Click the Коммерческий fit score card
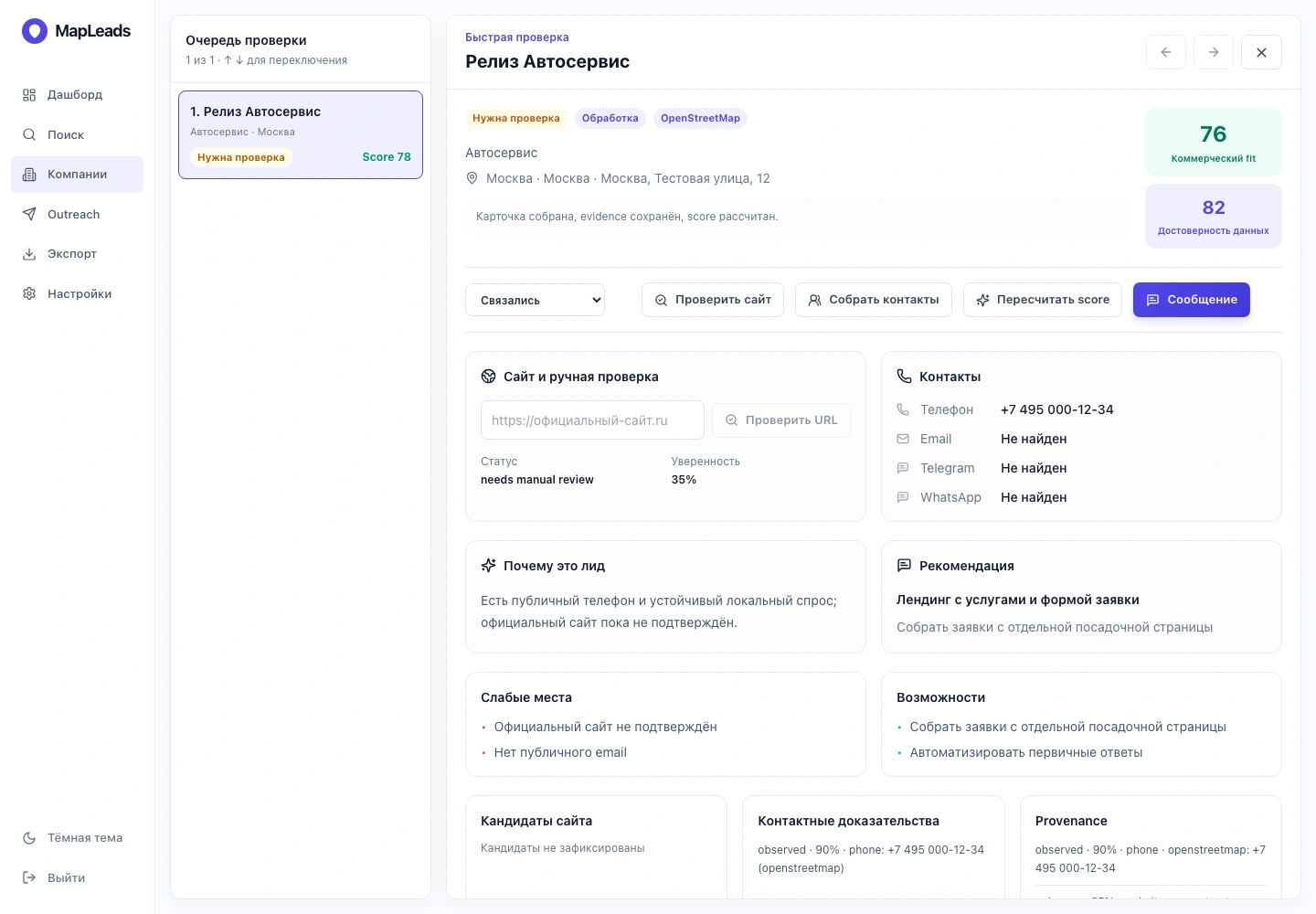1316x914 pixels. [1214, 142]
